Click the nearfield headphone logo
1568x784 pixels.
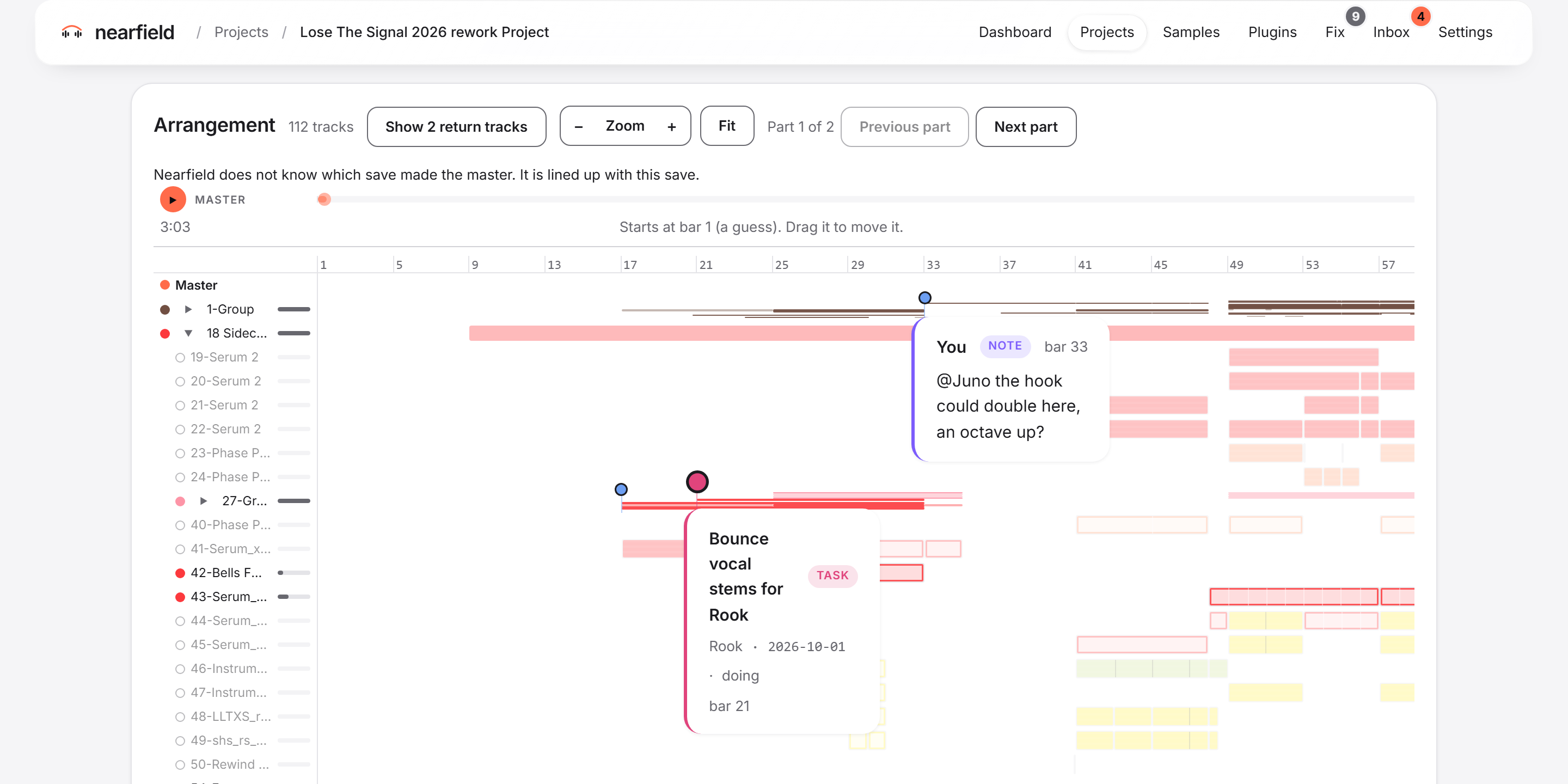[x=72, y=32]
